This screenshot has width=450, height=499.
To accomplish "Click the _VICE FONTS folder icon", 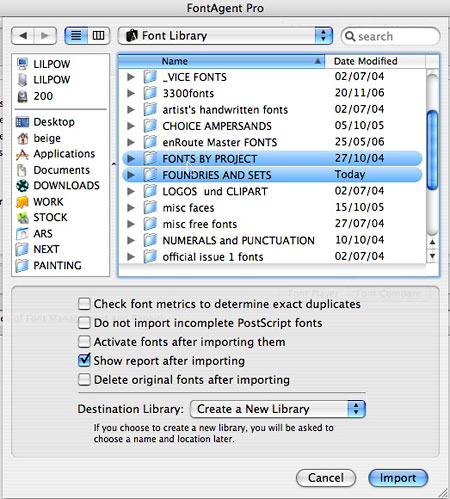I will [x=150, y=77].
